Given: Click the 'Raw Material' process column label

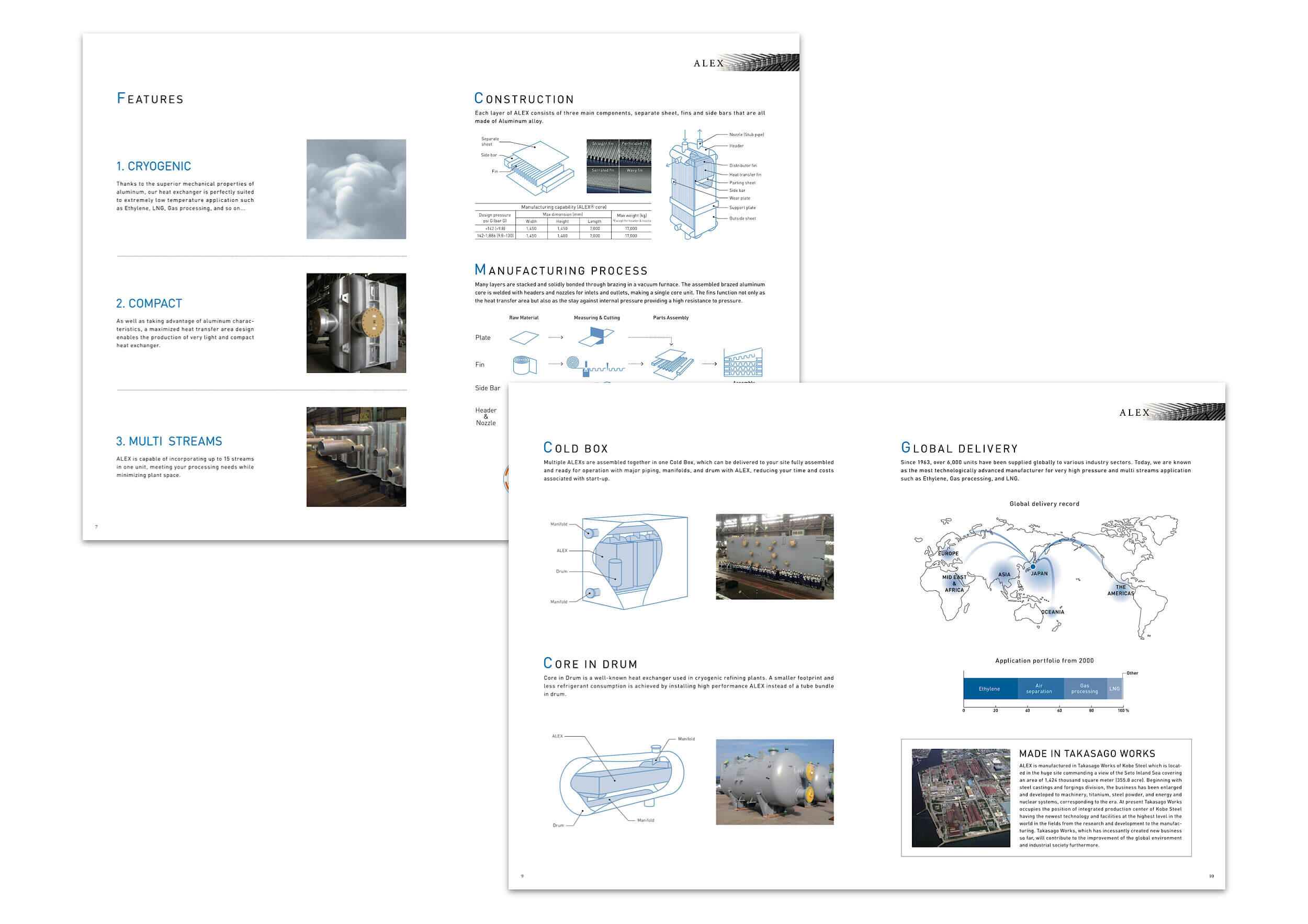Looking at the screenshot, I should click(524, 318).
